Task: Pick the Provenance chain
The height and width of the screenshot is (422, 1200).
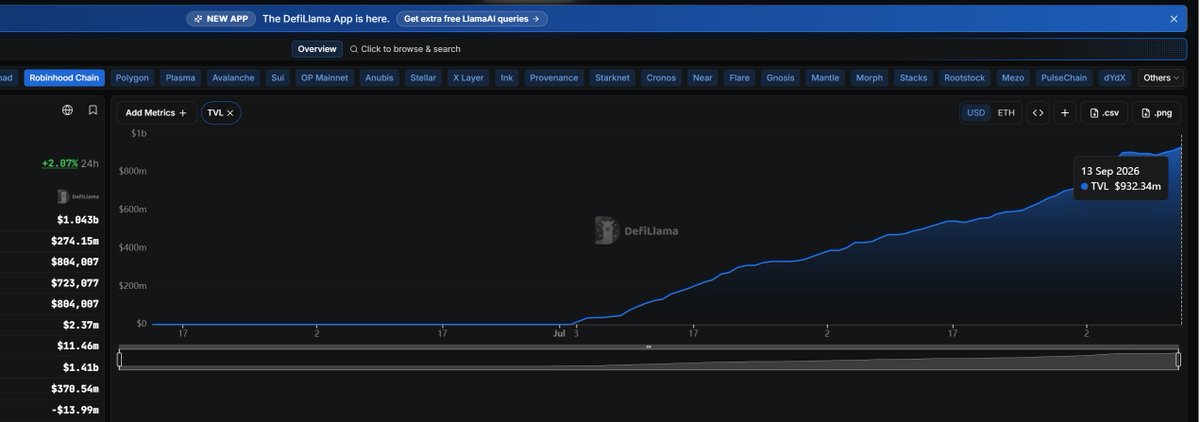Action: [554, 77]
